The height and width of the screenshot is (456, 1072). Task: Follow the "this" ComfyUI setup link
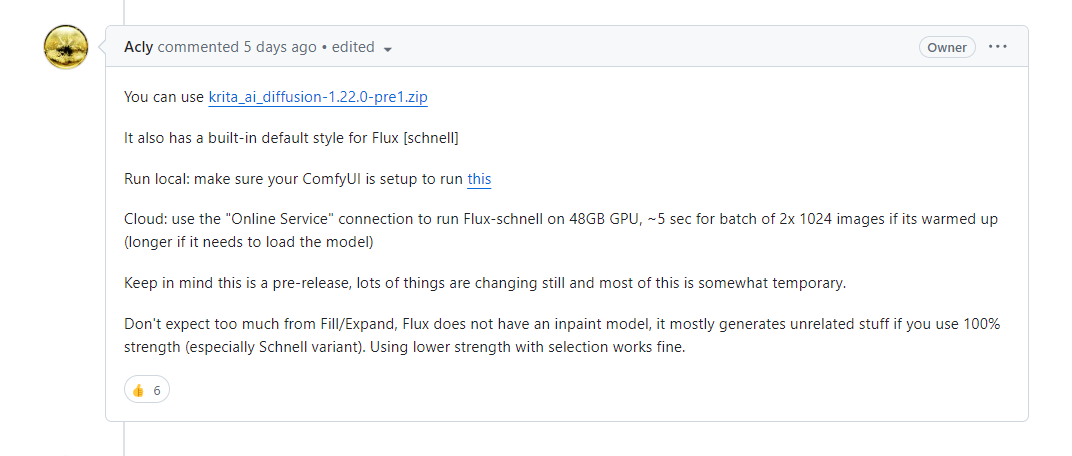pyautogui.click(x=479, y=180)
